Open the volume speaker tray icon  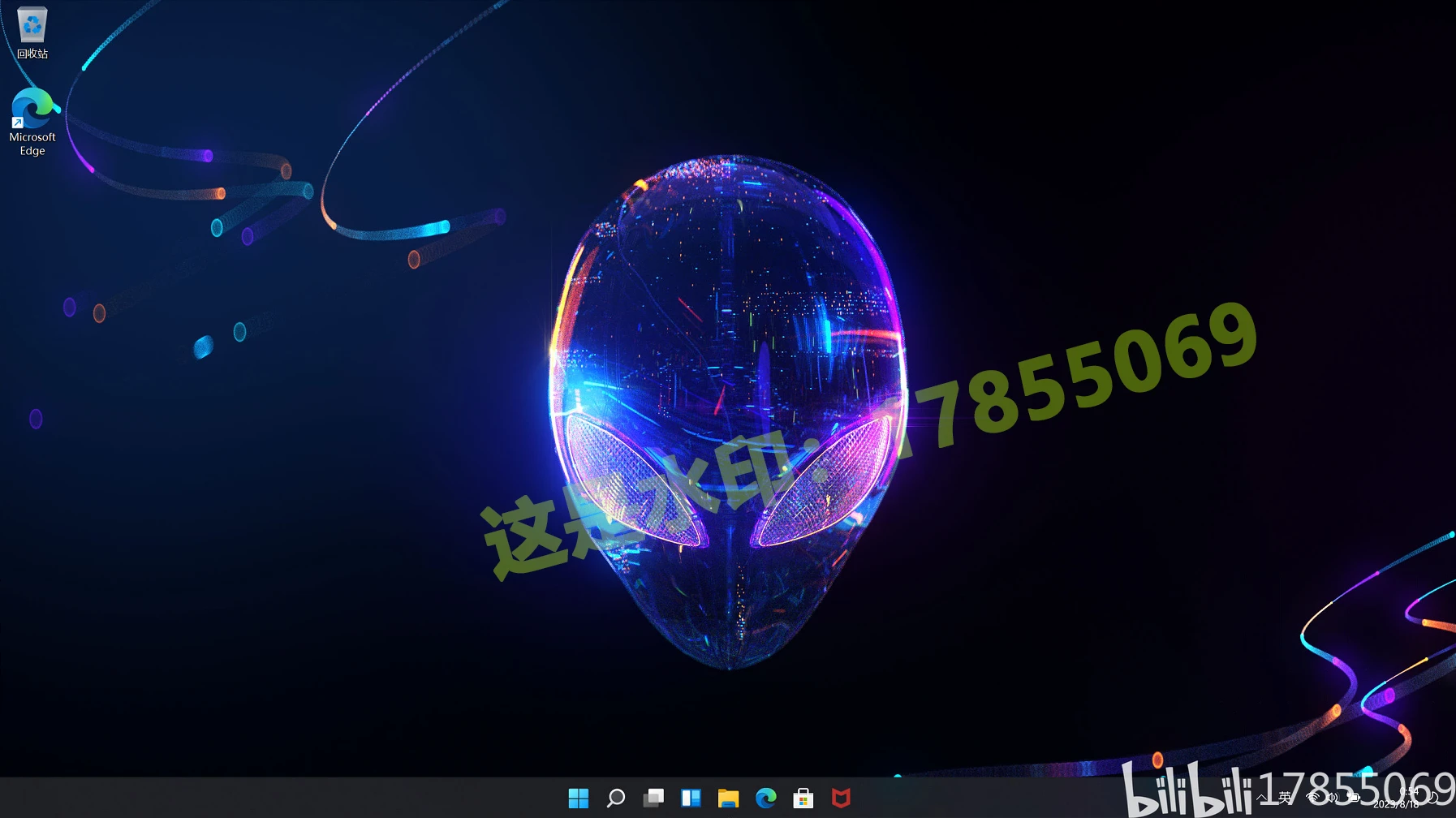[1333, 798]
